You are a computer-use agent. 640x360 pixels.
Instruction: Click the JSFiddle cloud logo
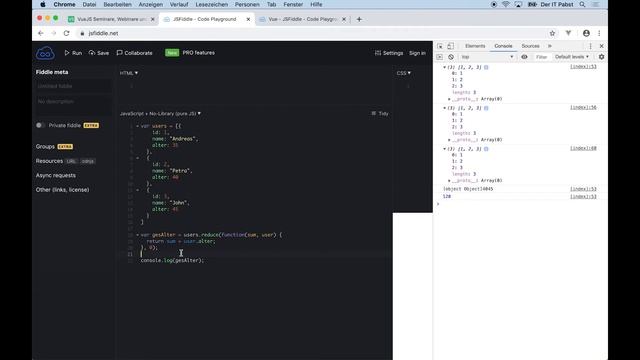point(45,53)
